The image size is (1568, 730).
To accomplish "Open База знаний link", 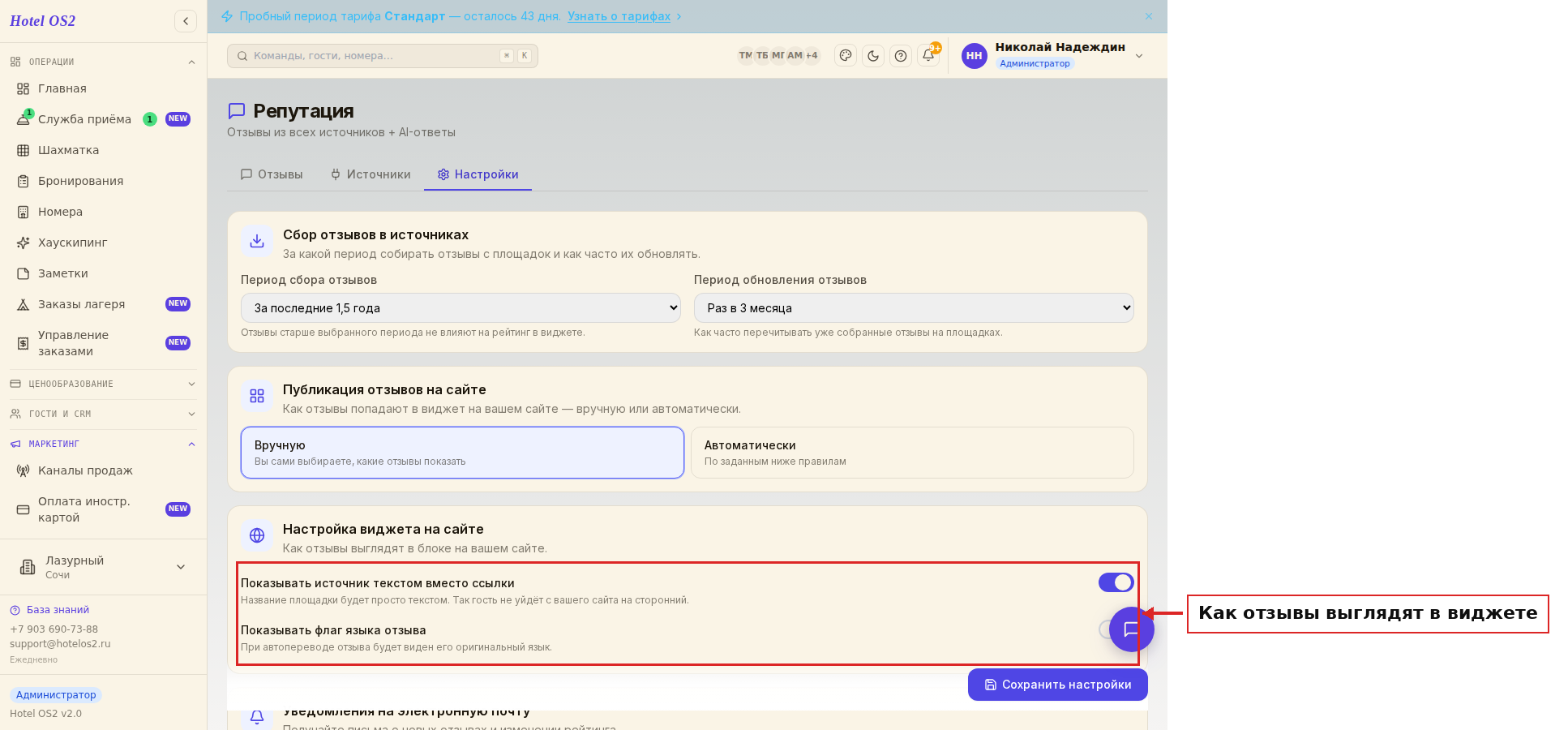I will pyautogui.click(x=49, y=610).
